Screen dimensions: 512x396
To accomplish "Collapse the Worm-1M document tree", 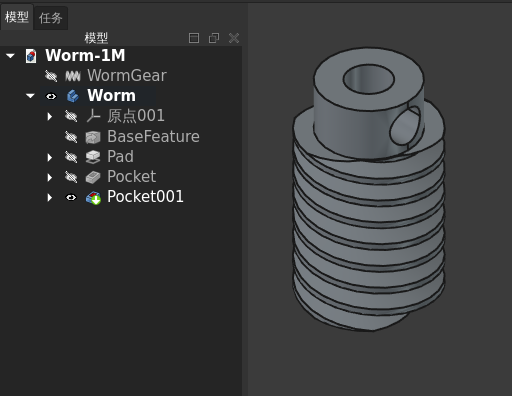I will pyautogui.click(x=10, y=56).
